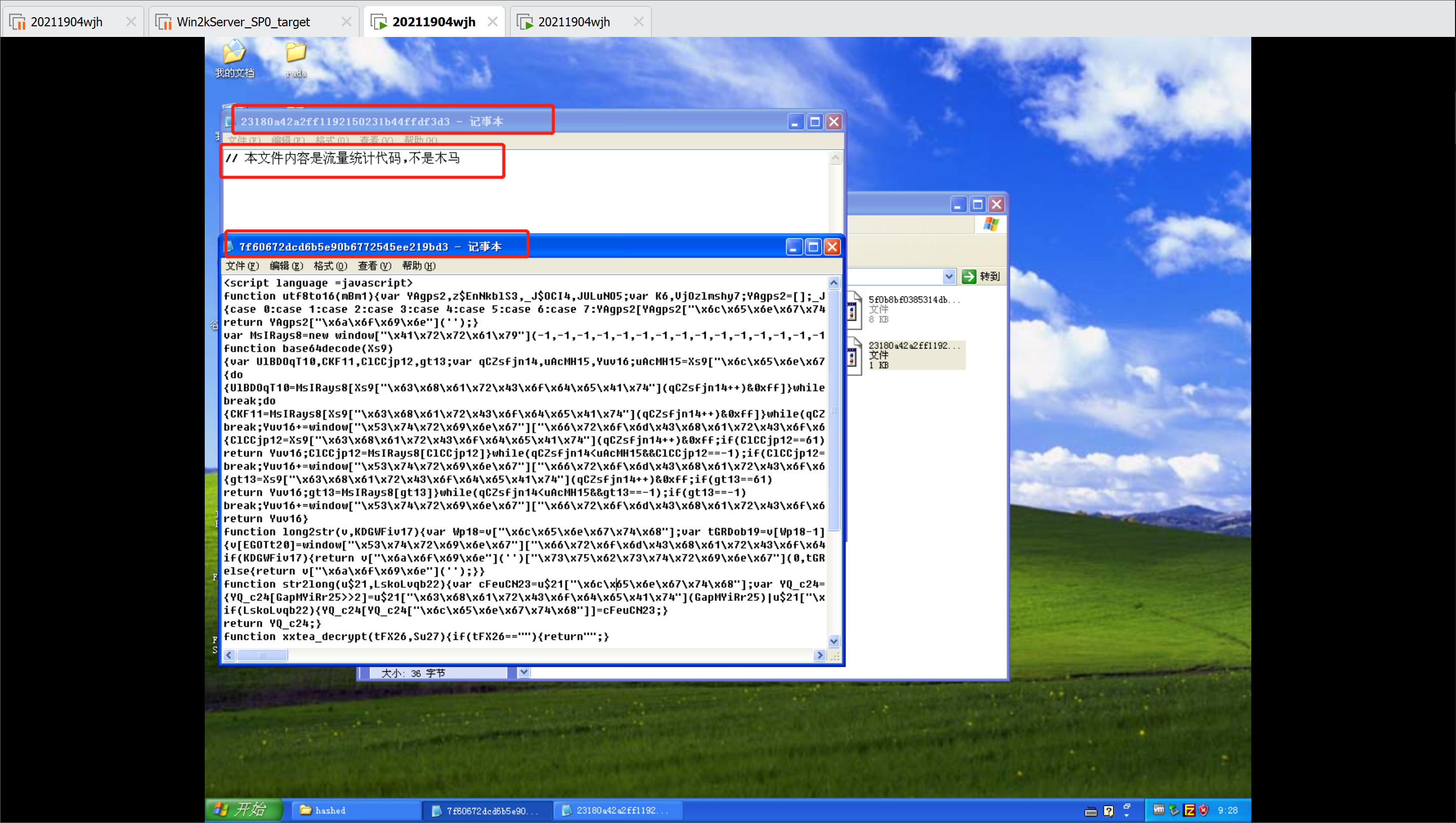This screenshot has width=1456, height=823.
Task: Close the 7f60672dcd6b5e90 Notepad window
Action: tap(832, 247)
